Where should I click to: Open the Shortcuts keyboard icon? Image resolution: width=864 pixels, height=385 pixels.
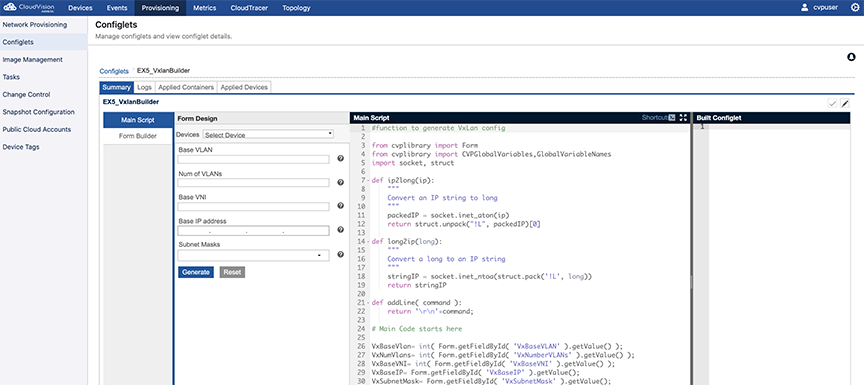pos(672,117)
